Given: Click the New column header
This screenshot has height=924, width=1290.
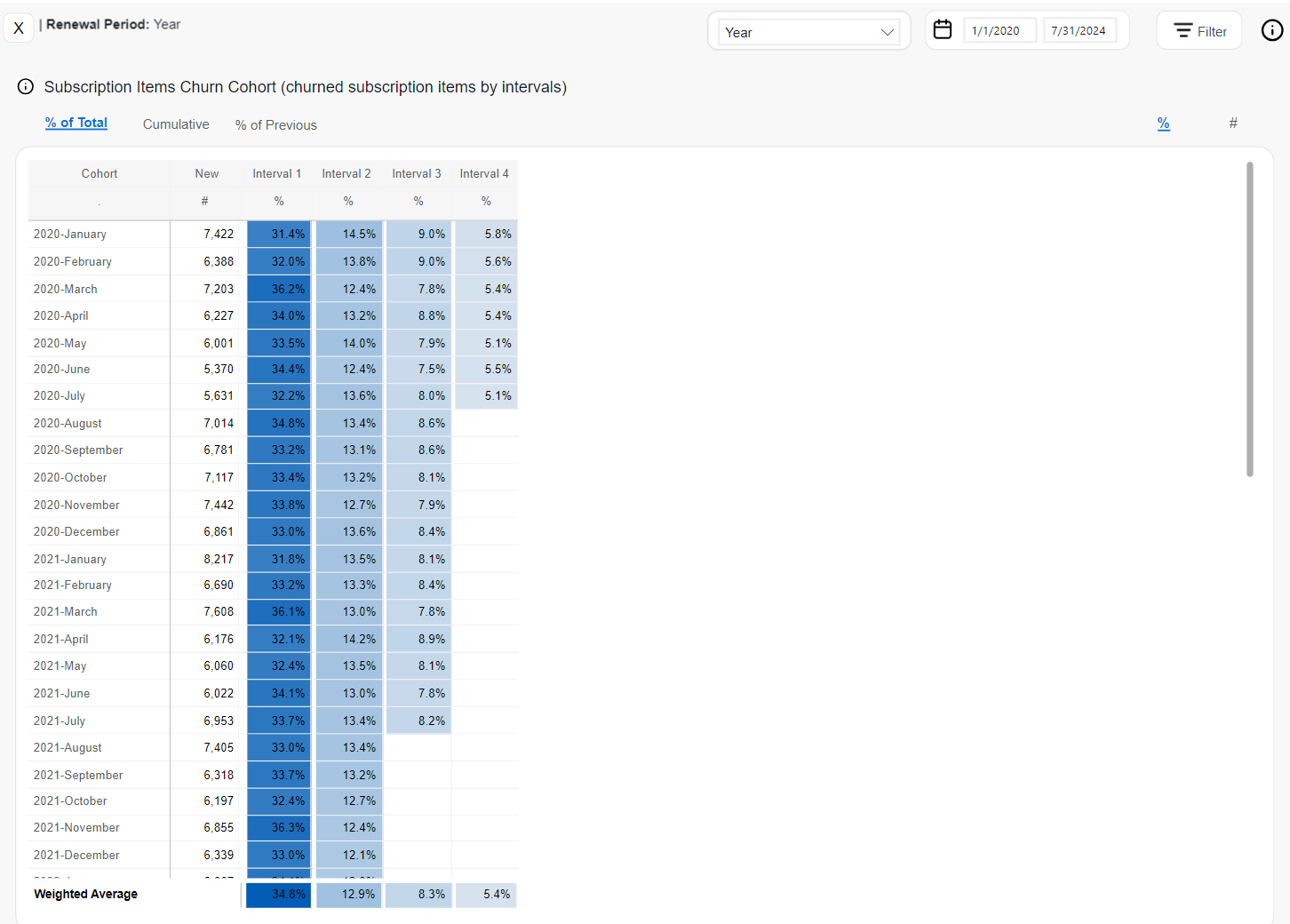Looking at the screenshot, I should click(207, 174).
